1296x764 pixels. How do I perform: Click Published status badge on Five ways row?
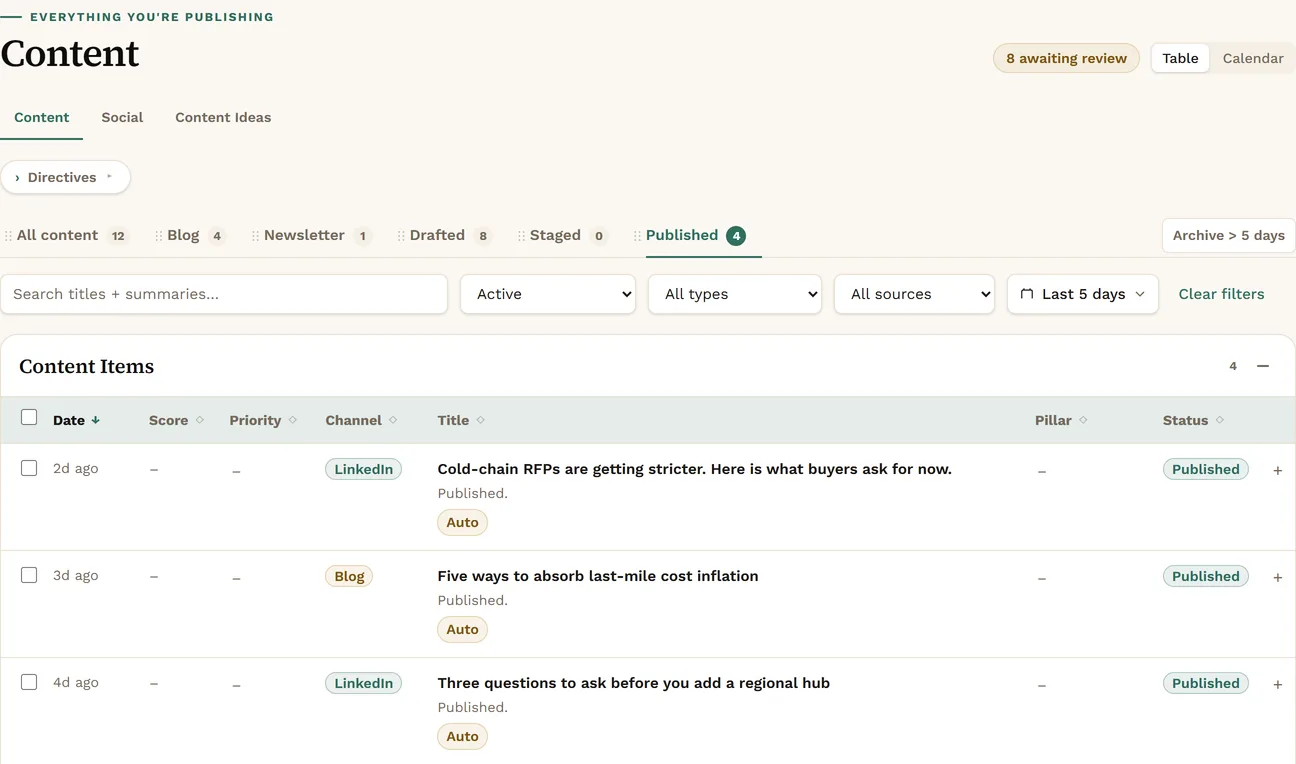point(1205,576)
